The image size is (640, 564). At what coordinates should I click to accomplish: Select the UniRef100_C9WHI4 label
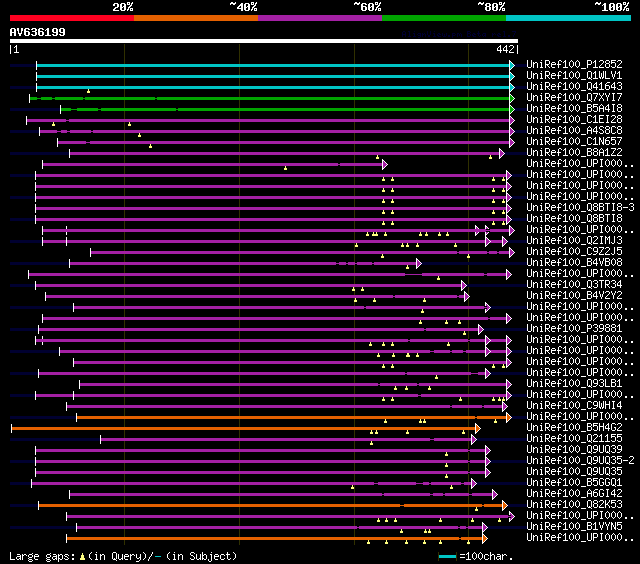coord(574,406)
